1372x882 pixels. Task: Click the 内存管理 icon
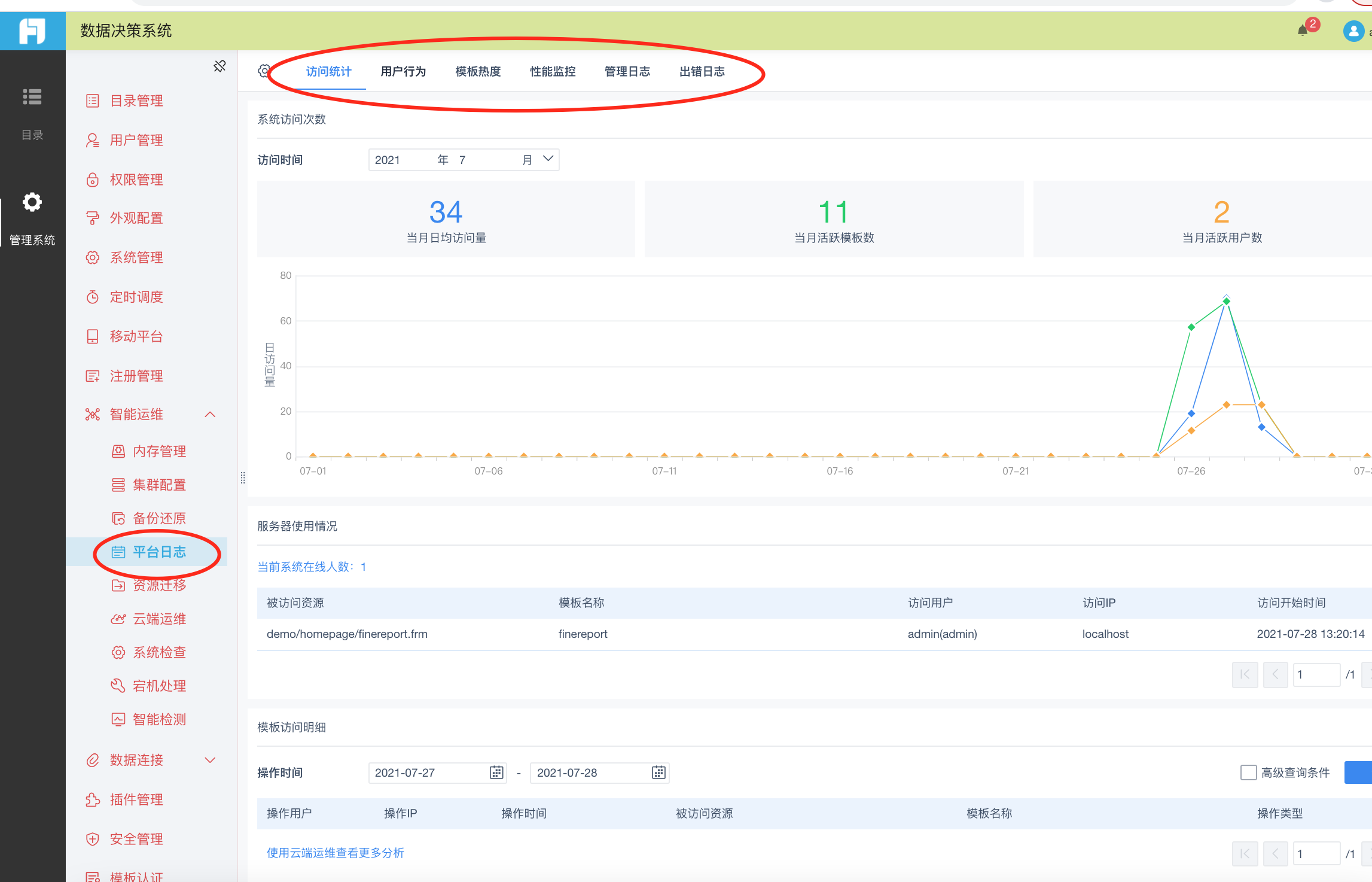tap(118, 451)
